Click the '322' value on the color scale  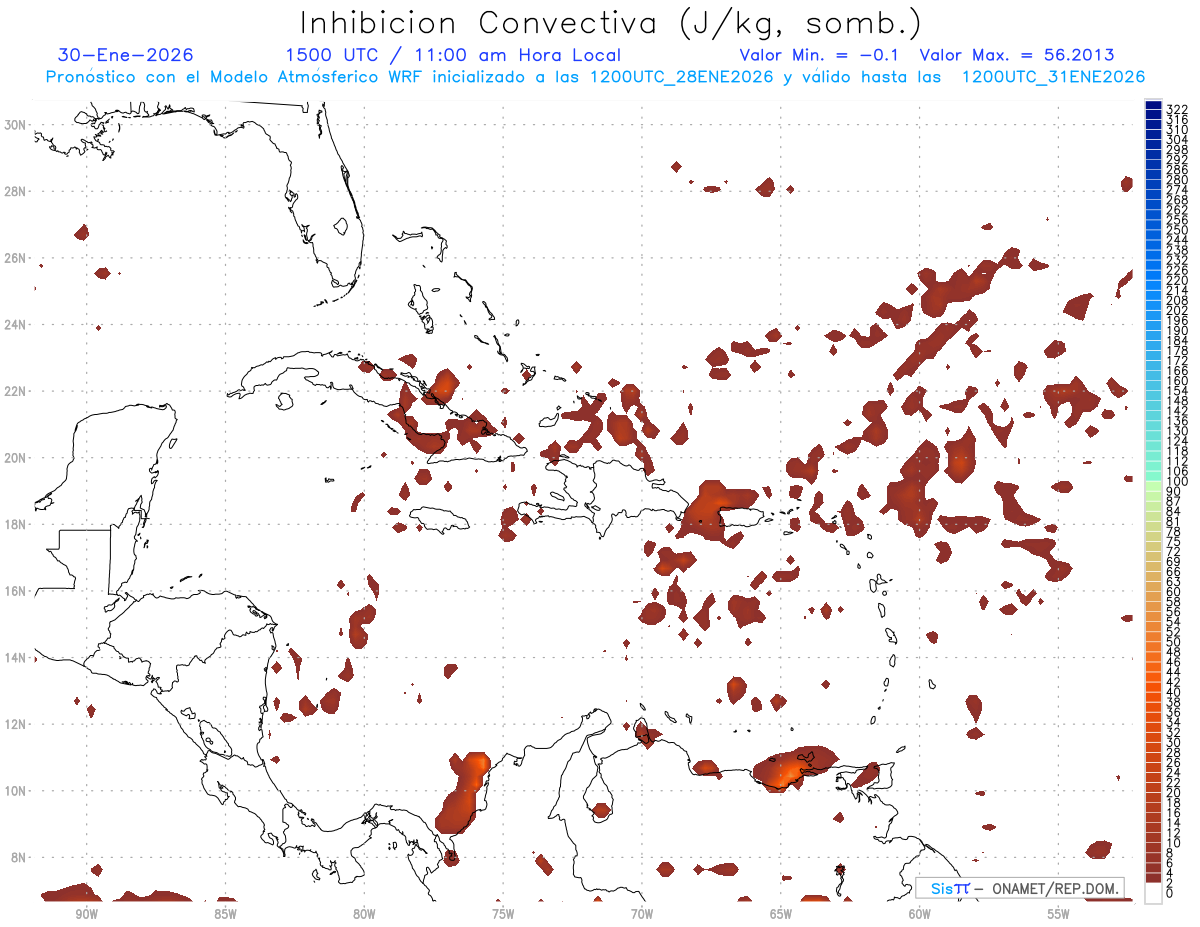1177,109
